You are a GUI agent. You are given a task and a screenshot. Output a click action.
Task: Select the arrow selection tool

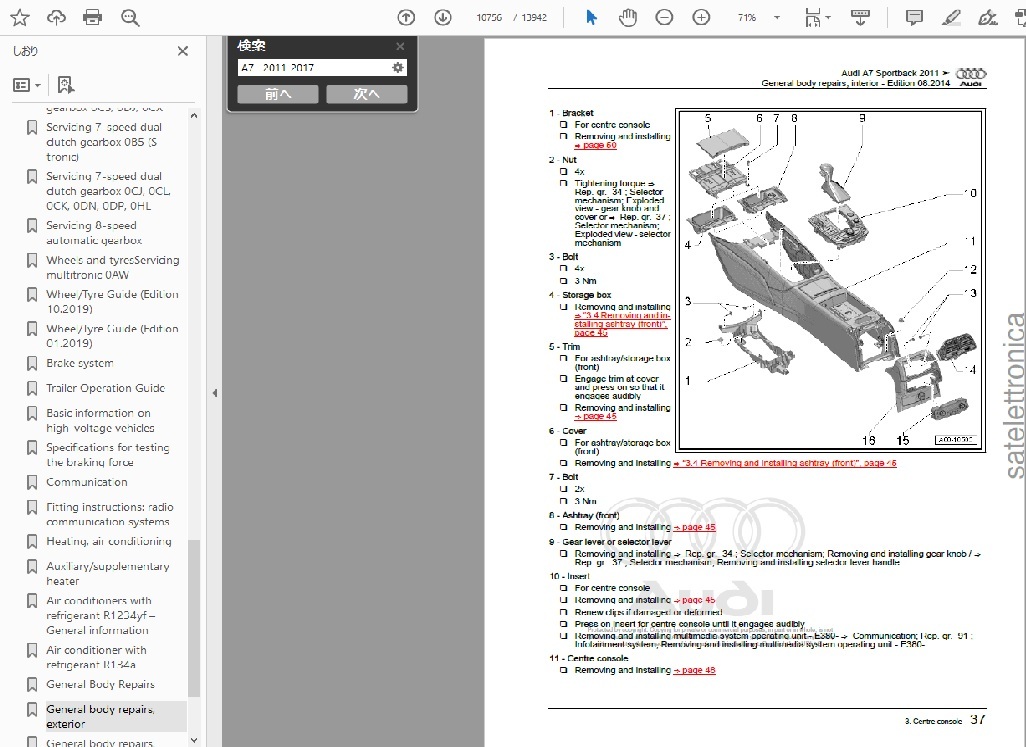point(591,18)
